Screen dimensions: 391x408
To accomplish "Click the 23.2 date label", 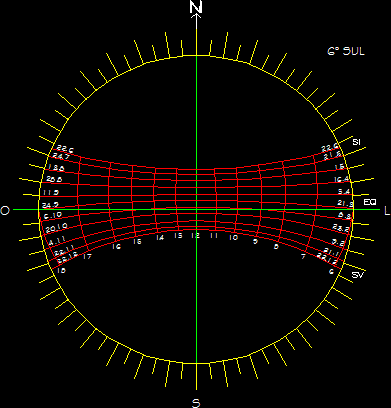I will point(341,228).
